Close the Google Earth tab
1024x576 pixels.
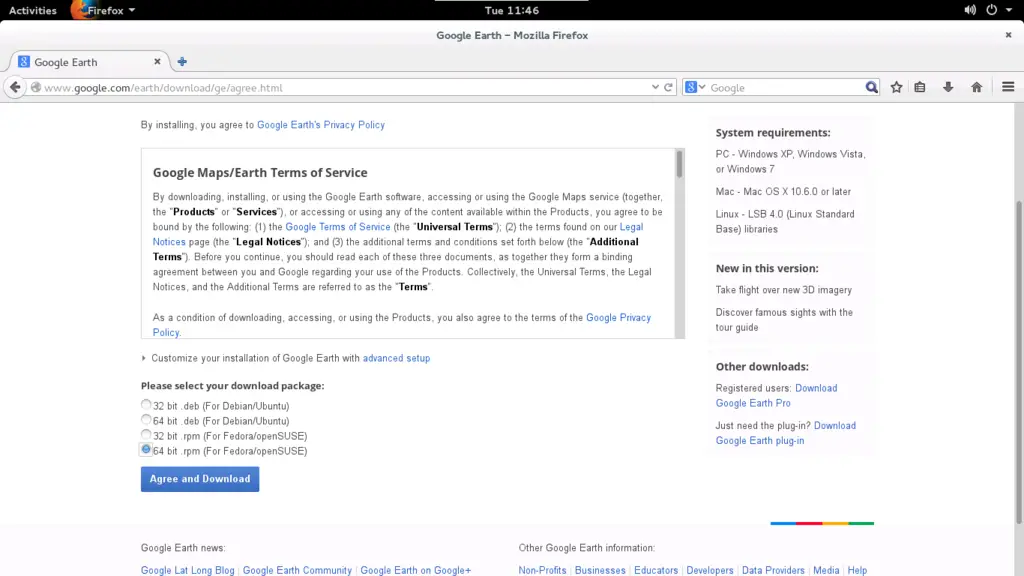click(x=157, y=61)
